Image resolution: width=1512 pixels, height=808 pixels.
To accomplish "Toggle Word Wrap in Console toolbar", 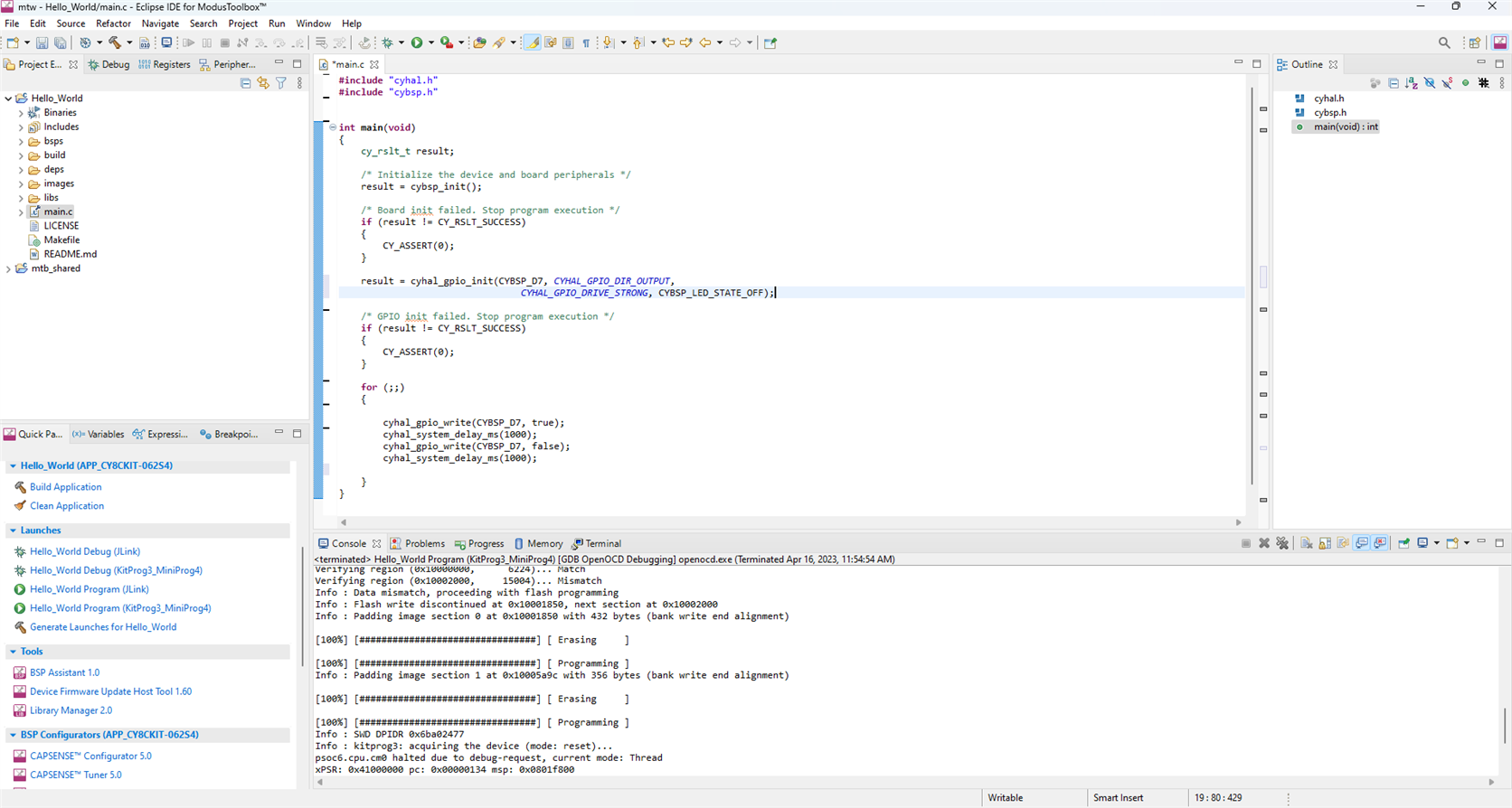I will click(1343, 543).
